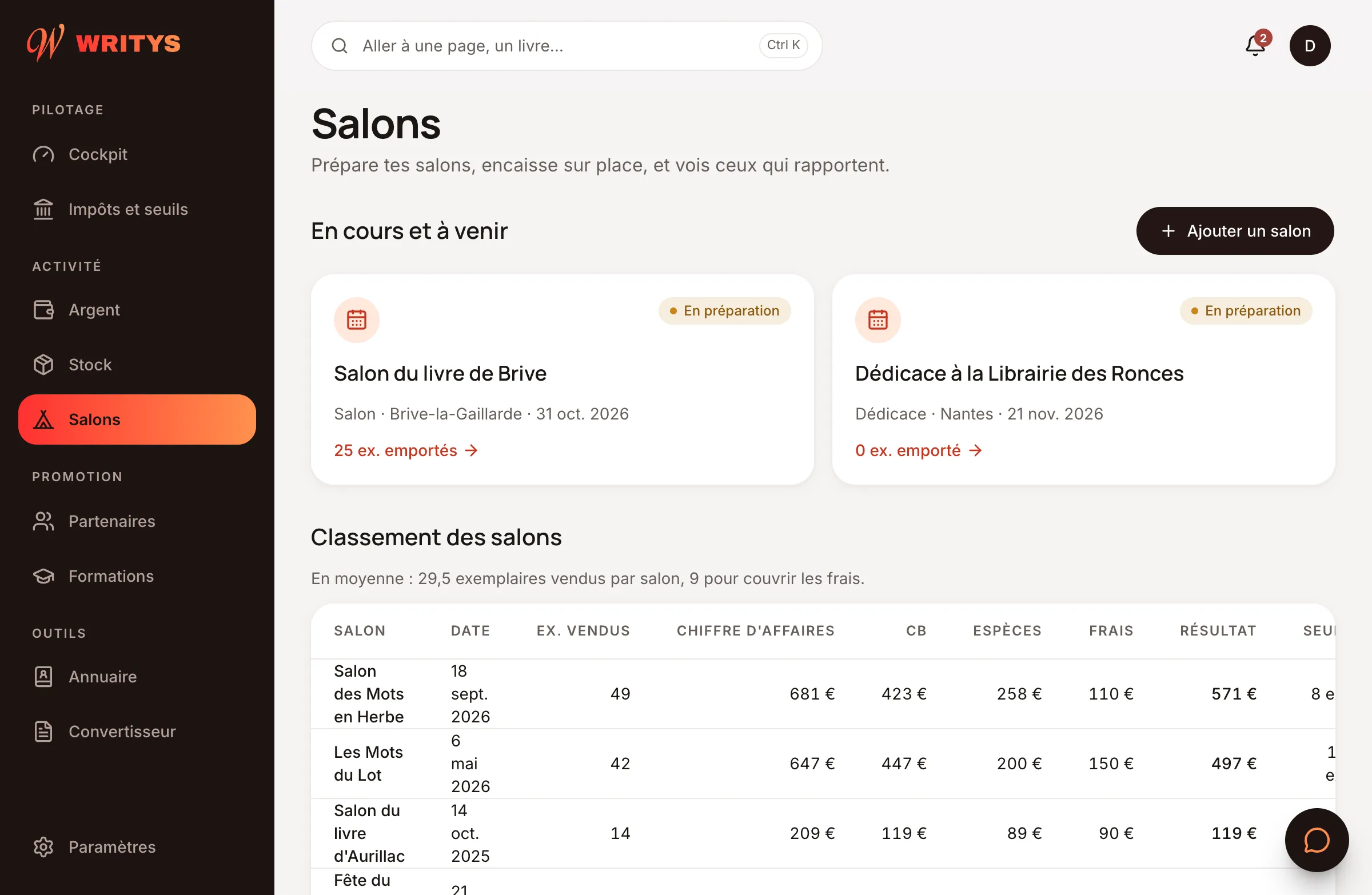Screen dimensions: 1372x895
Task: Click the 571 € résultat cell
Action: 1234,694
